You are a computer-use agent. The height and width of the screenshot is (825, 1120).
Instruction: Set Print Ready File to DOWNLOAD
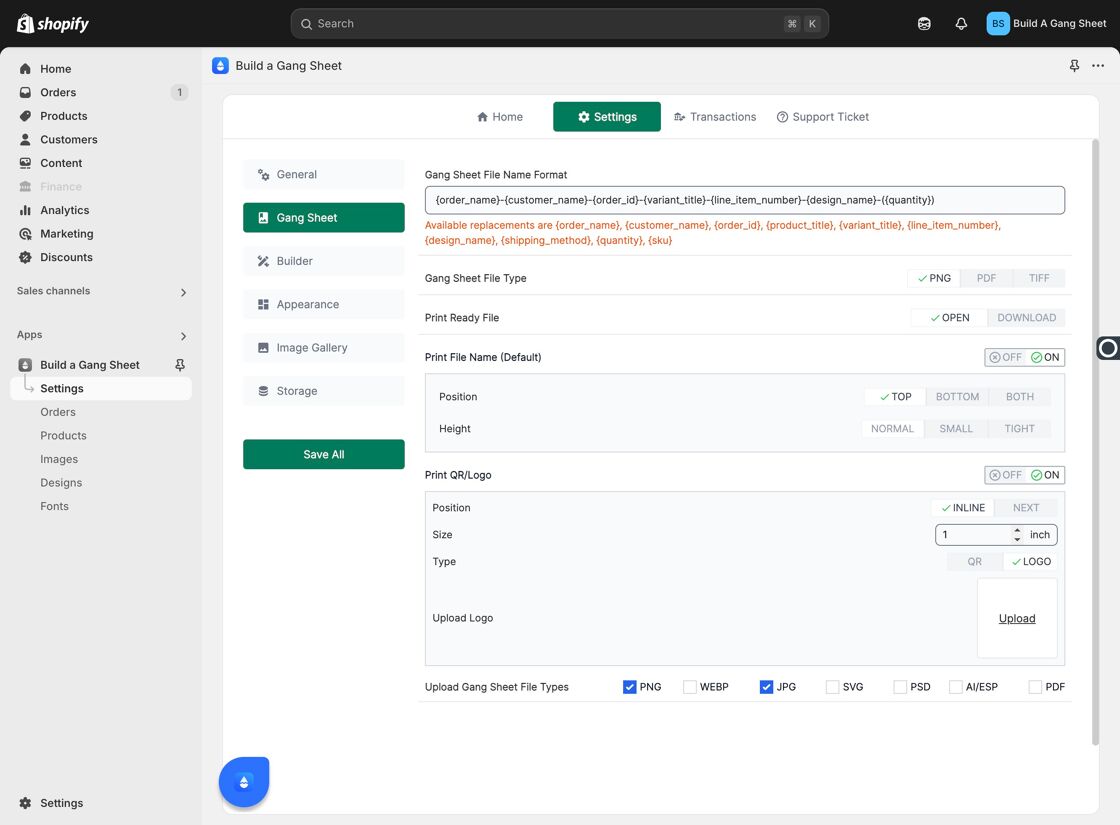click(1026, 318)
